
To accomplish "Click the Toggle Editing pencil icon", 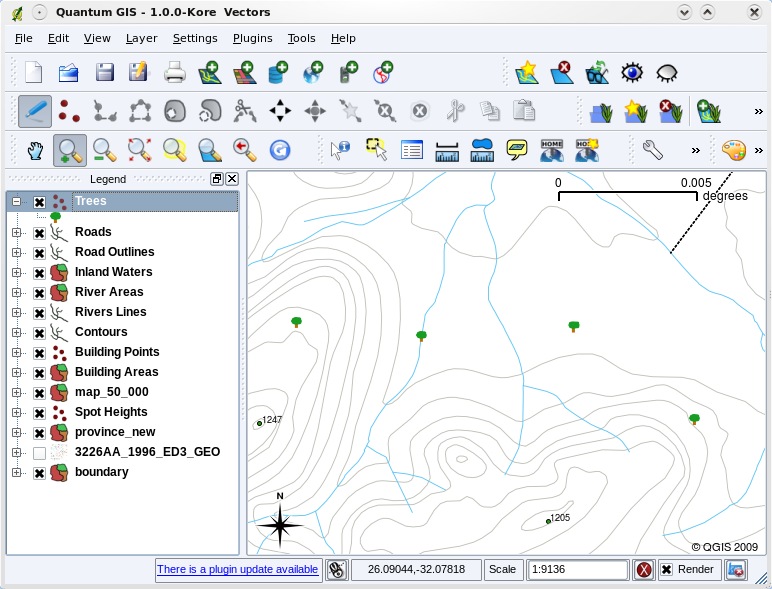I will pos(35,110).
